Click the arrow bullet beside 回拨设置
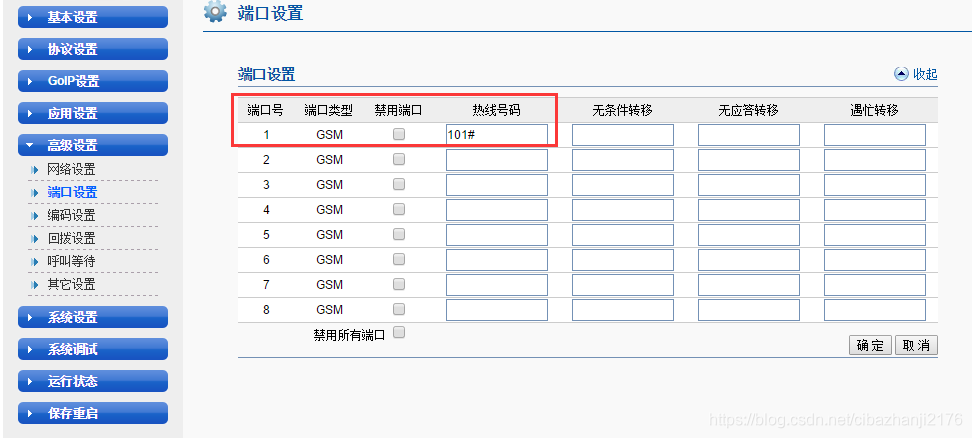 pyautogui.click(x=35, y=239)
